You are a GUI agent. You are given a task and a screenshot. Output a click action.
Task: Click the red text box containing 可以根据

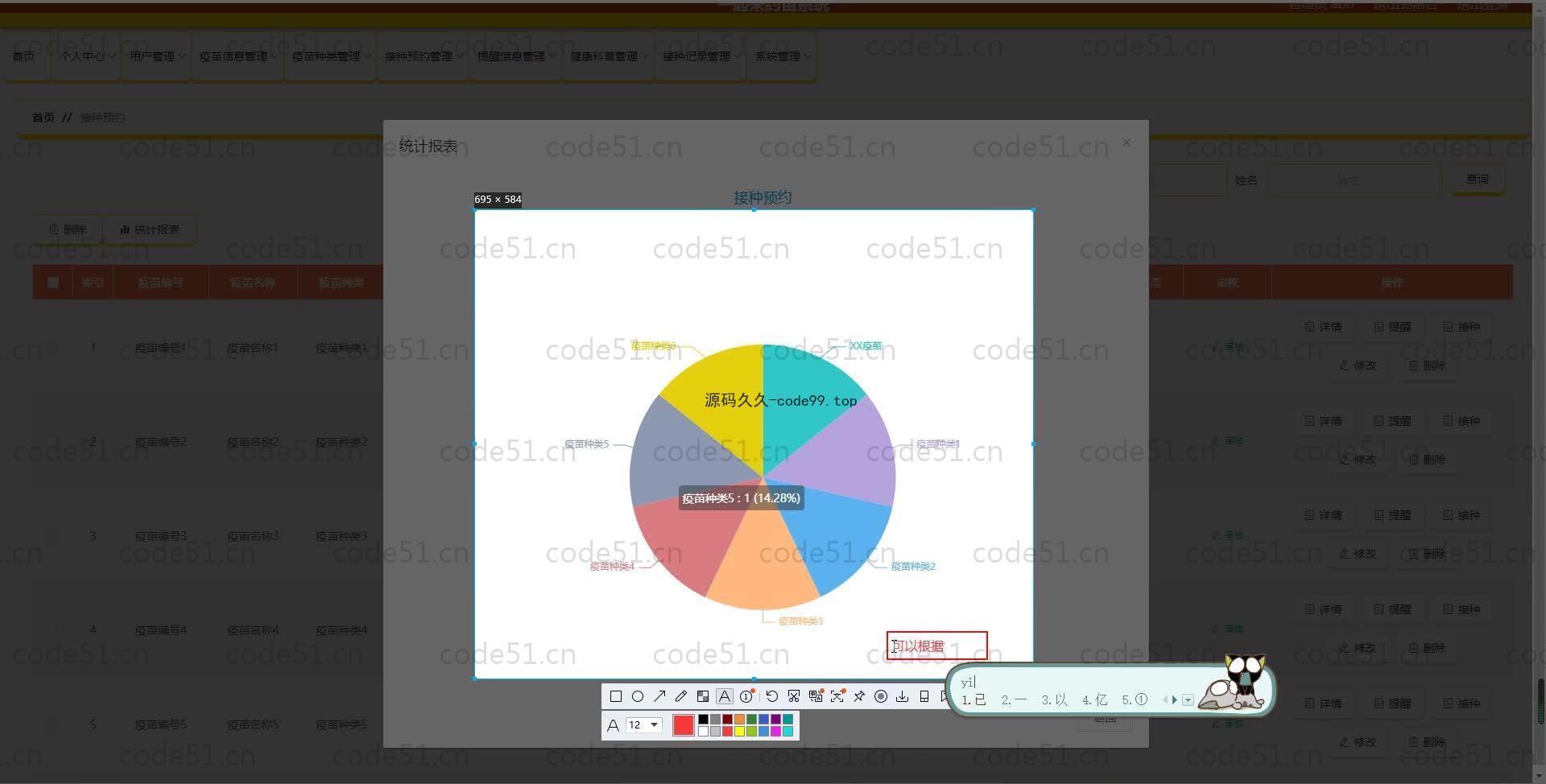tap(936, 646)
